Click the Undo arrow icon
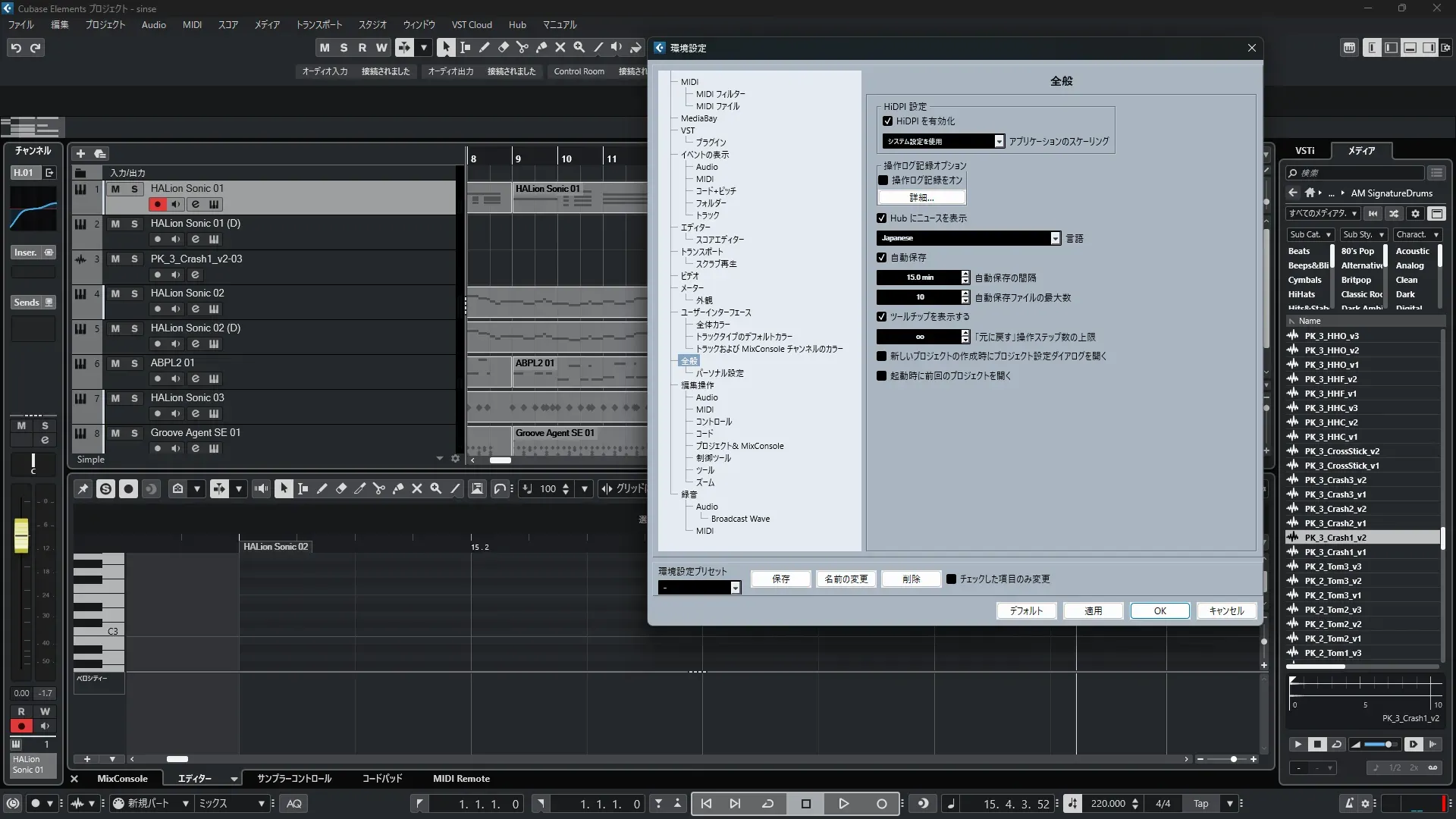1456x819 pixels. (x=16, y=48)
